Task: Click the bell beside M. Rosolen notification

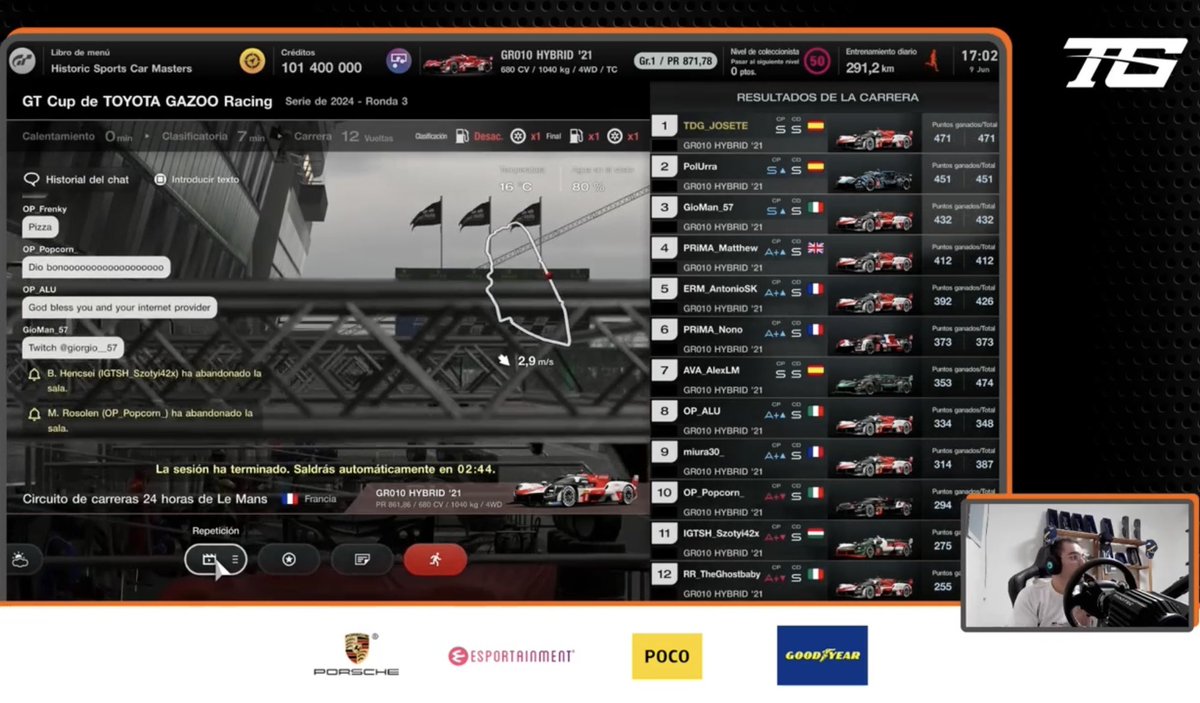Action: [x=35, y=413]
